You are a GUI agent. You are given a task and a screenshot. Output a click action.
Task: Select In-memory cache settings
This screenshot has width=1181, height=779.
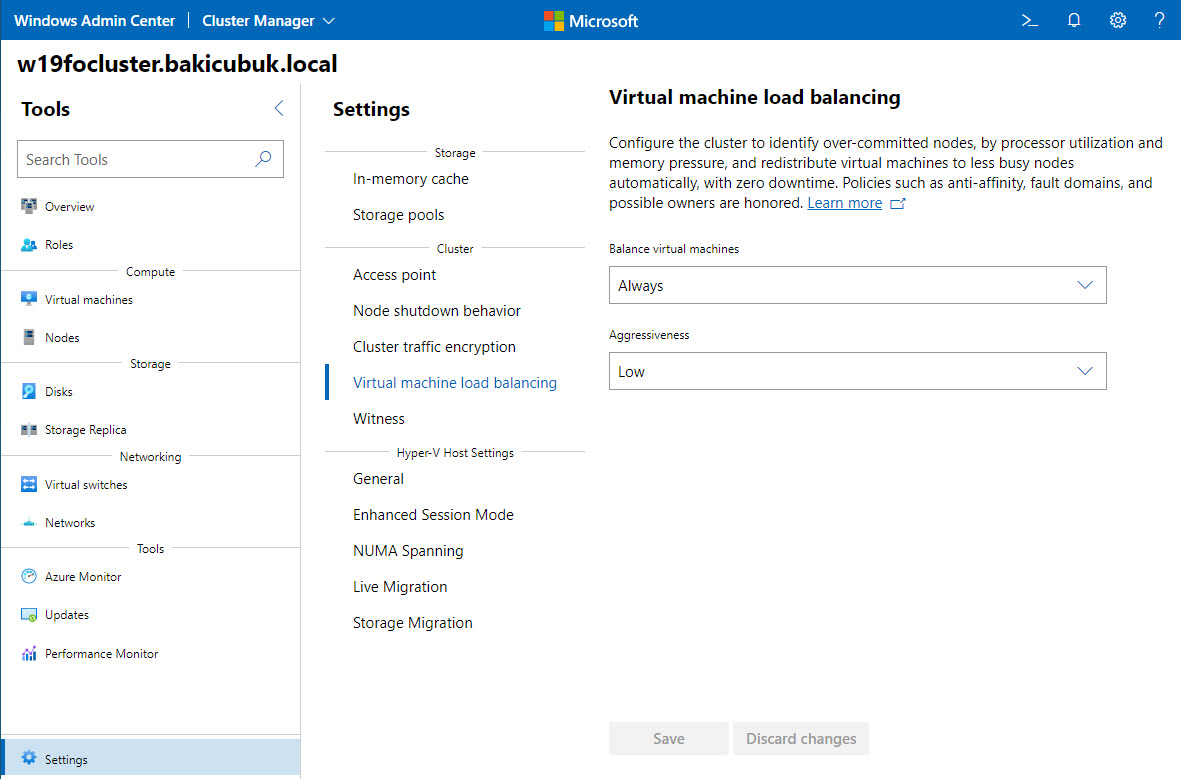click(x=410, y=179)
